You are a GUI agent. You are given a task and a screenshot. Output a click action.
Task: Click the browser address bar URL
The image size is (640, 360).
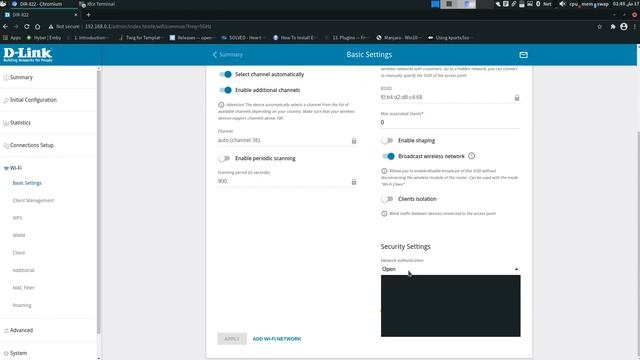click(x=148, y=27)
